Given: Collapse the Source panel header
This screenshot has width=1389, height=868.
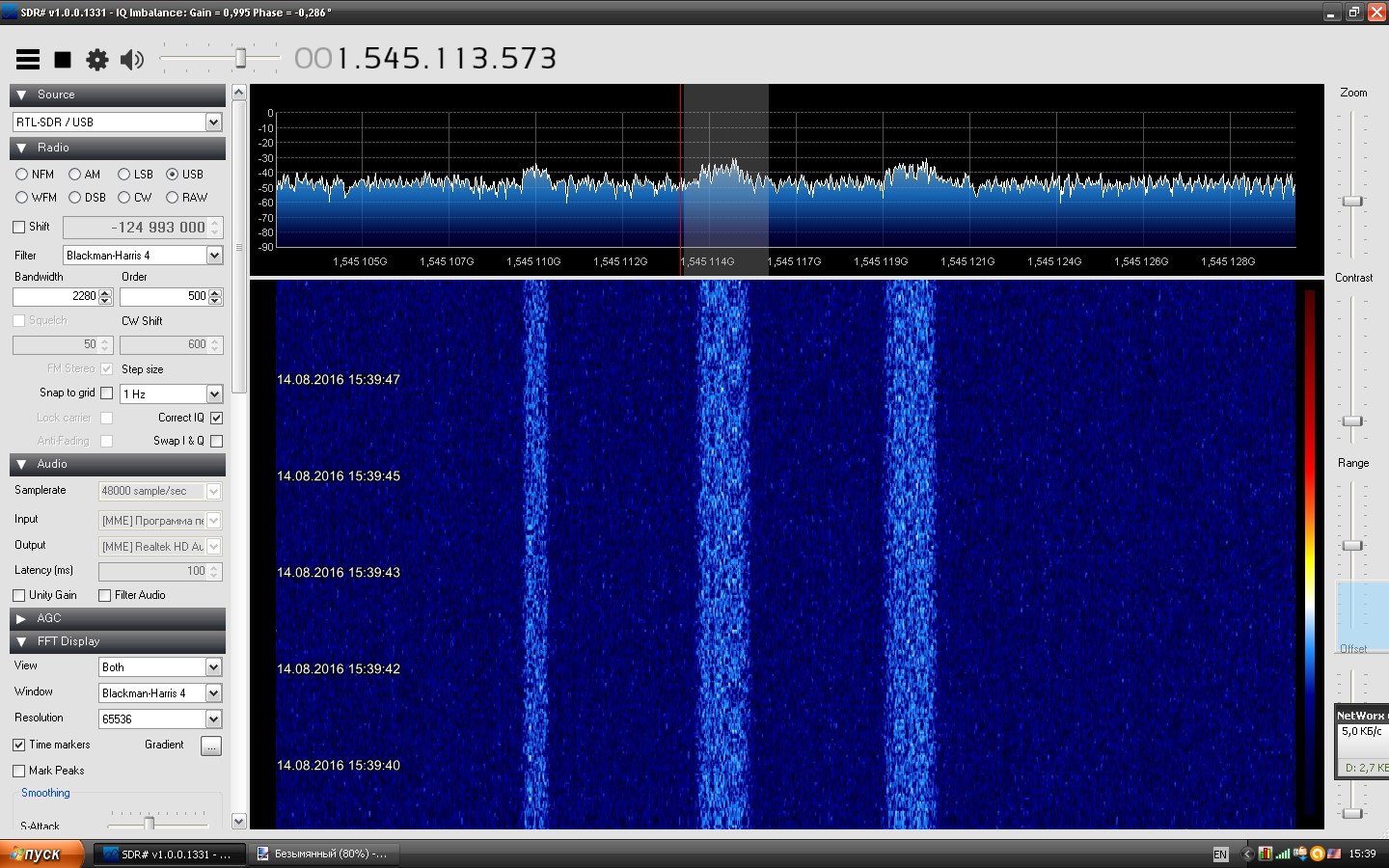Looking at the screenshot, I should [118, 95].
